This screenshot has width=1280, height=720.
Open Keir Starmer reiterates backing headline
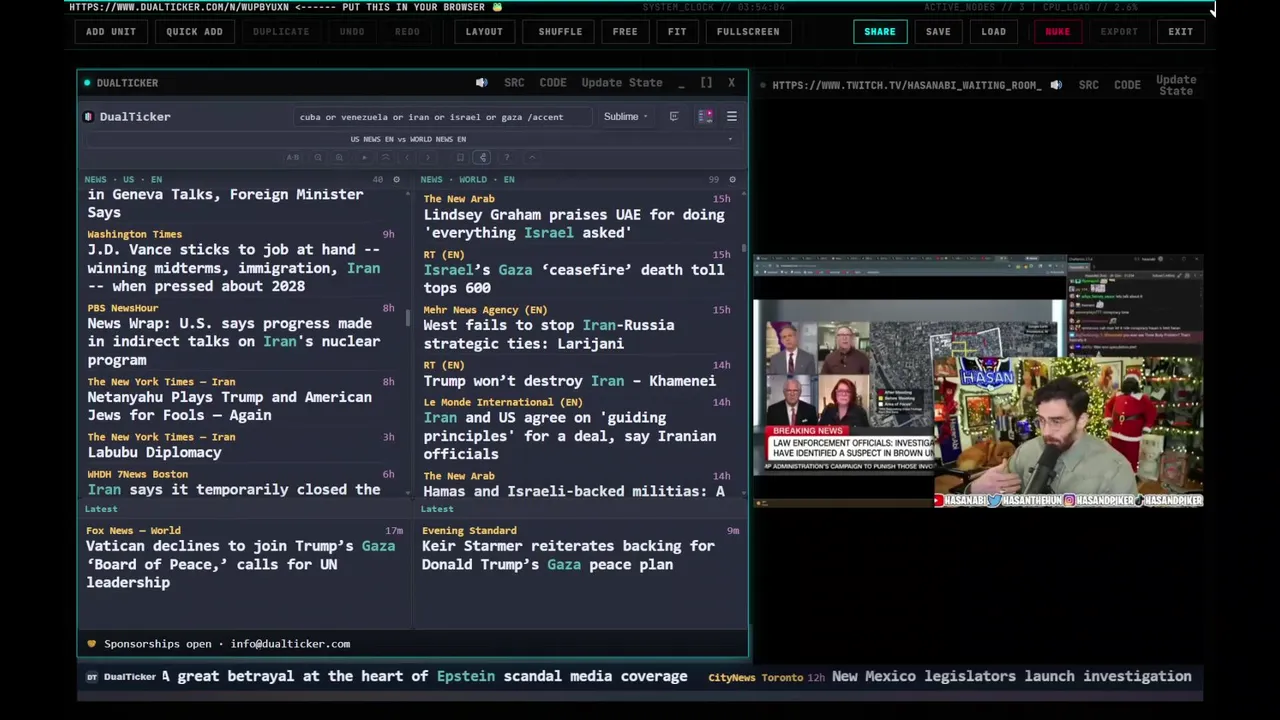point(568,556)
